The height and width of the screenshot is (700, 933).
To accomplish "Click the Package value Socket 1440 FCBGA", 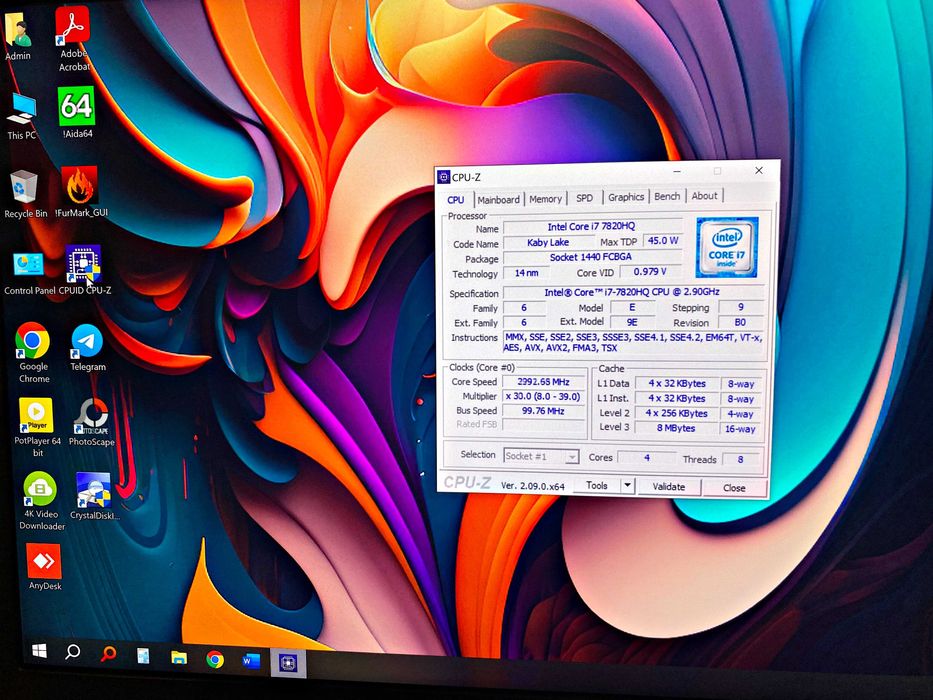I will [591, 257].
